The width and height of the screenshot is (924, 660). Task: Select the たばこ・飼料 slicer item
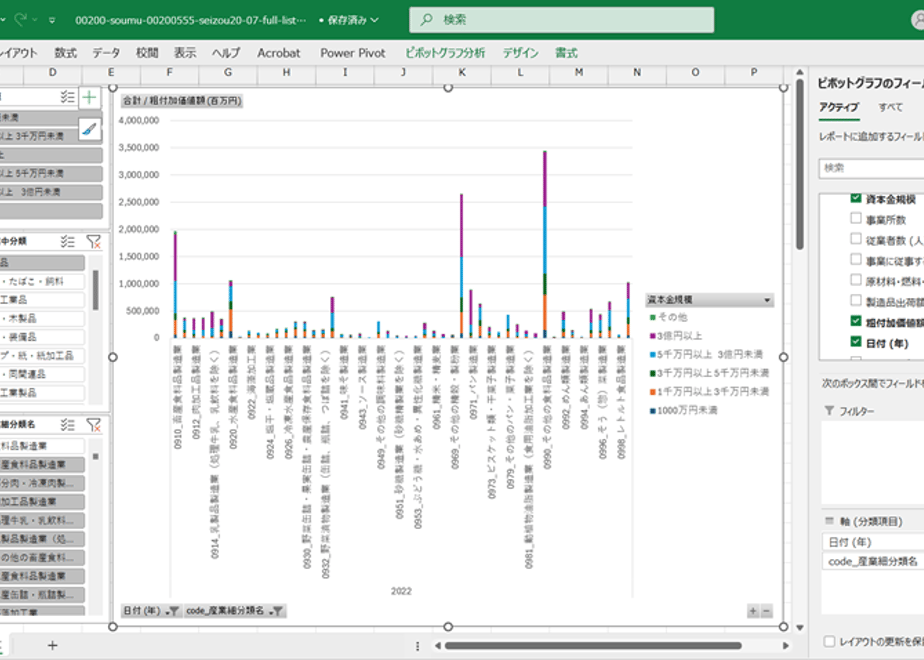coord(41,282)
